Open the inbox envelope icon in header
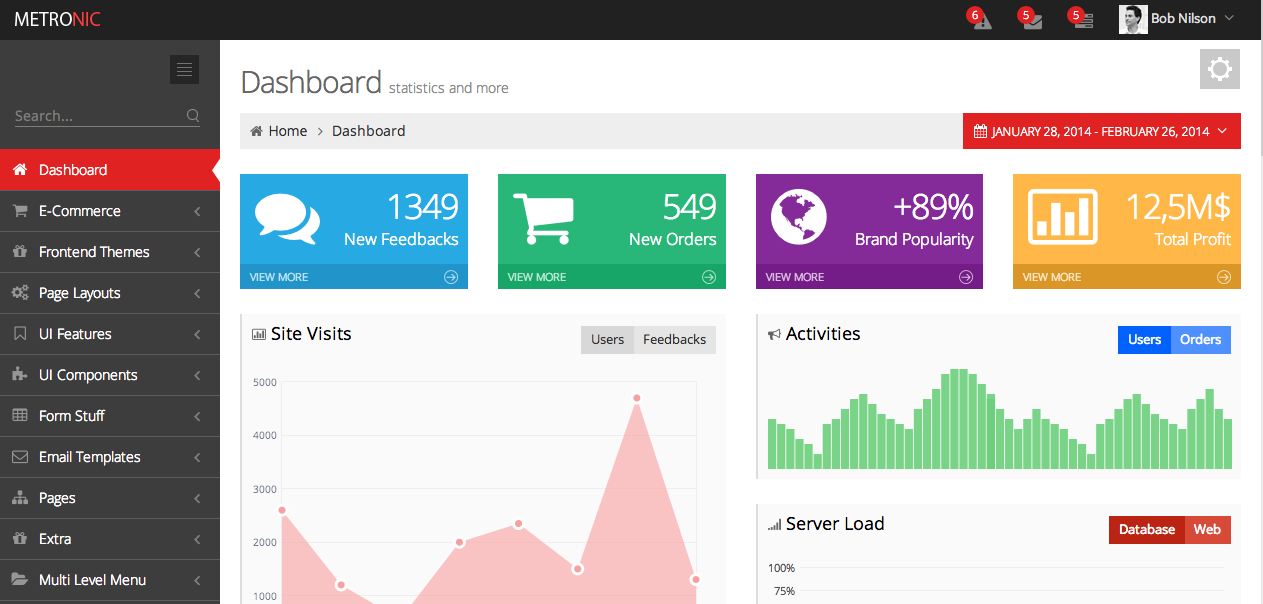The image size is (1263, 604). (1032, 20)
